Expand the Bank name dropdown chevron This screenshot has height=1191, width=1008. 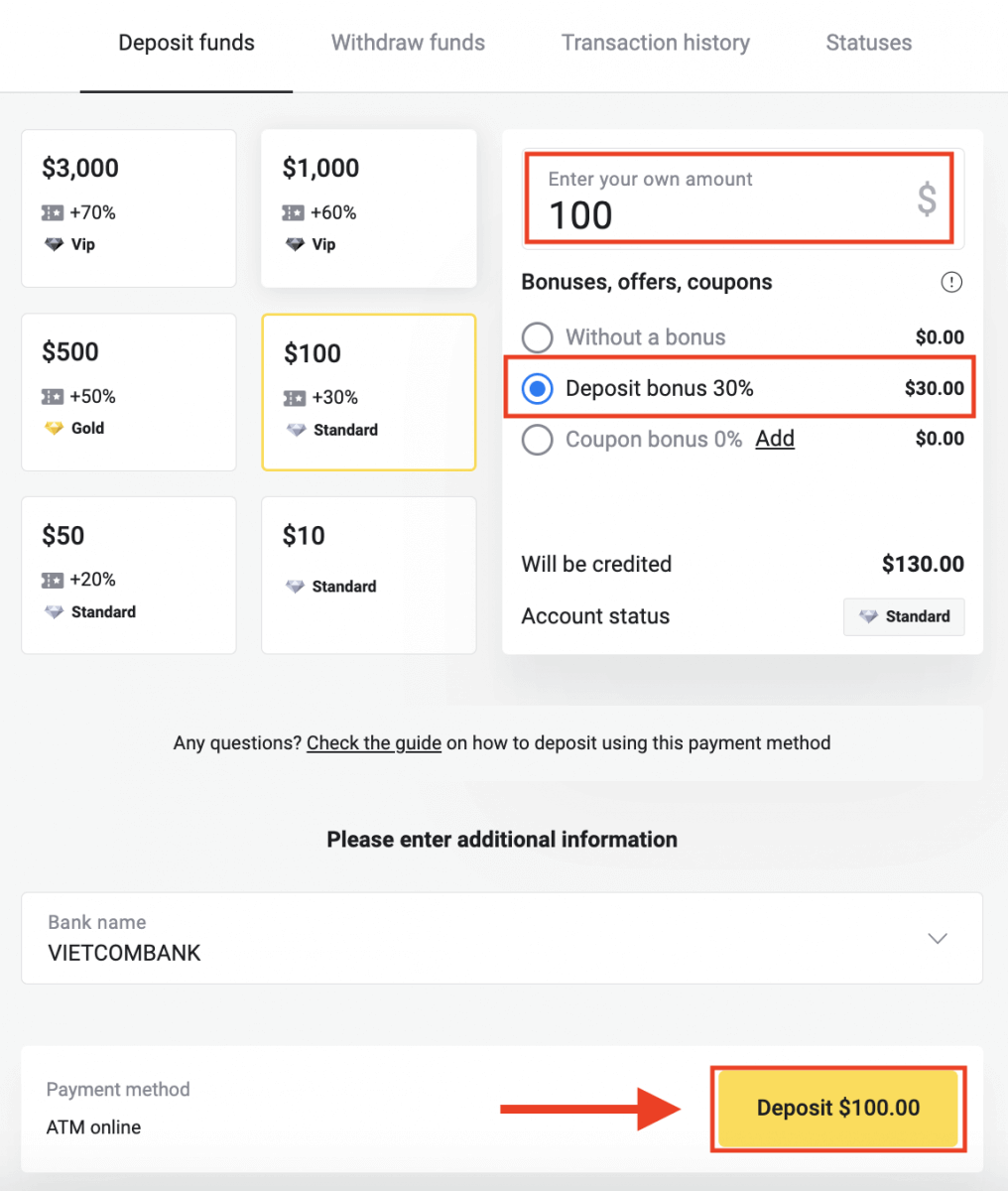click(x=937, y=939)
